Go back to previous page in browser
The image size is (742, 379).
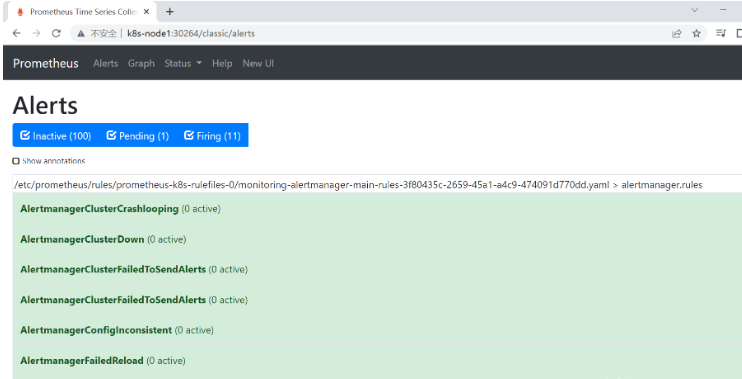tap(17, 33)
